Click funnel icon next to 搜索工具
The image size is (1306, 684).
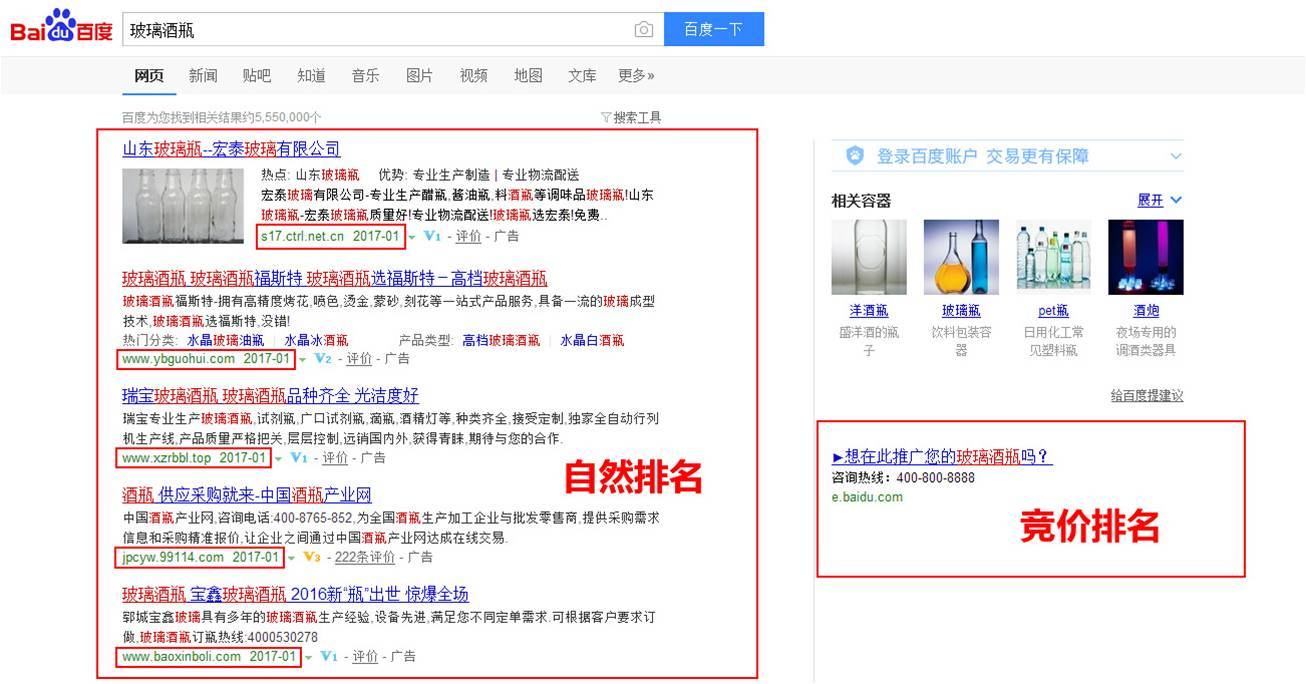click(x=606, y=117)
